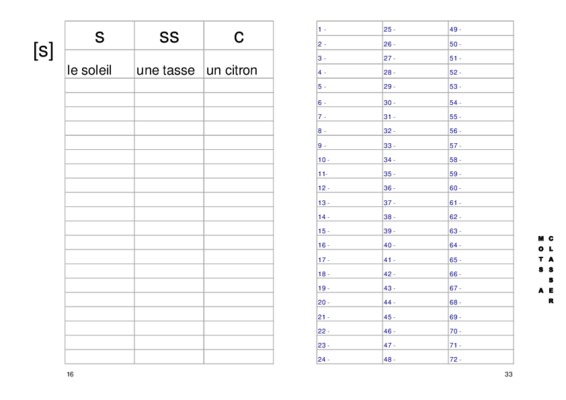Click the 'c' column header cell
Screen dimensions: 566x400
coord(239,35)
